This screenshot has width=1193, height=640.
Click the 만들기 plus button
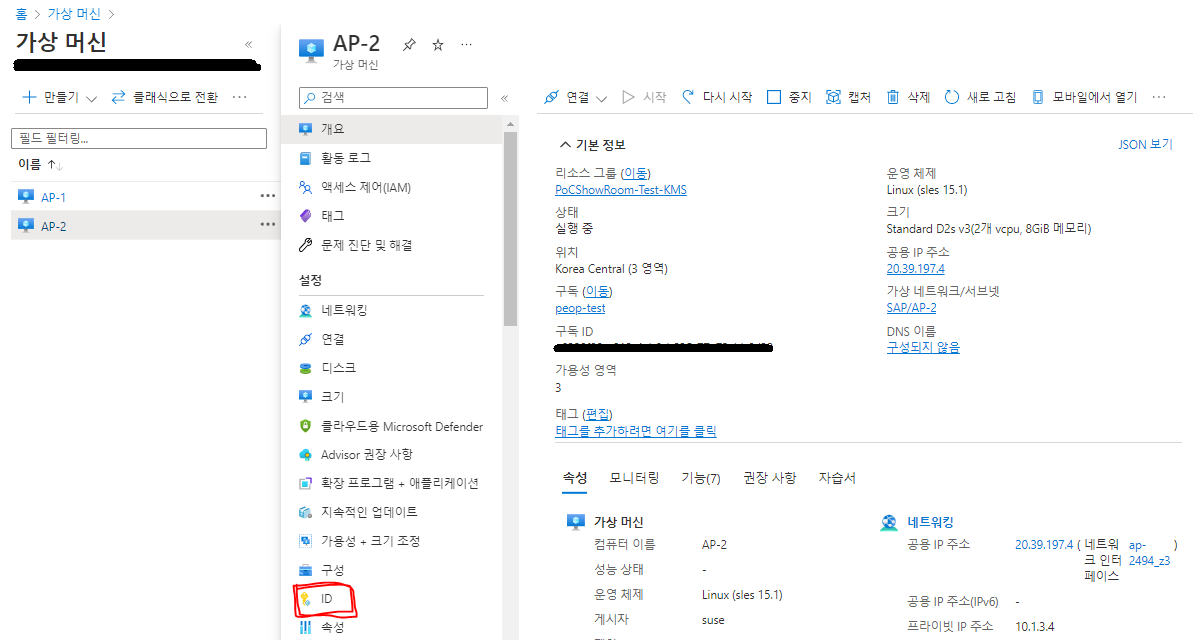(x=50, y=97)
